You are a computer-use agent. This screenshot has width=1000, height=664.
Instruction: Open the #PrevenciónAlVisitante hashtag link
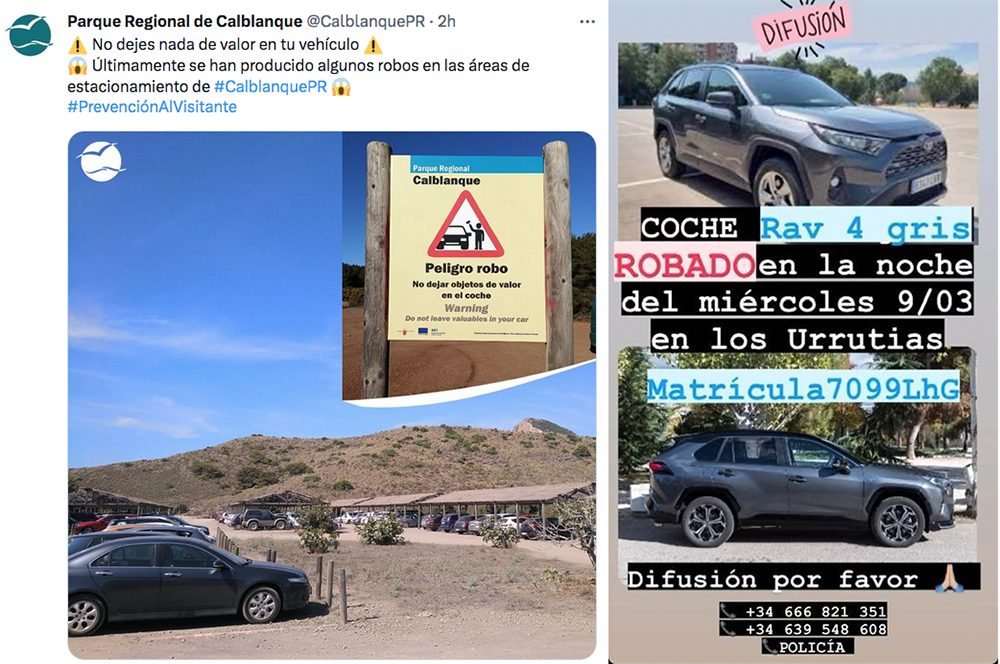152,107
